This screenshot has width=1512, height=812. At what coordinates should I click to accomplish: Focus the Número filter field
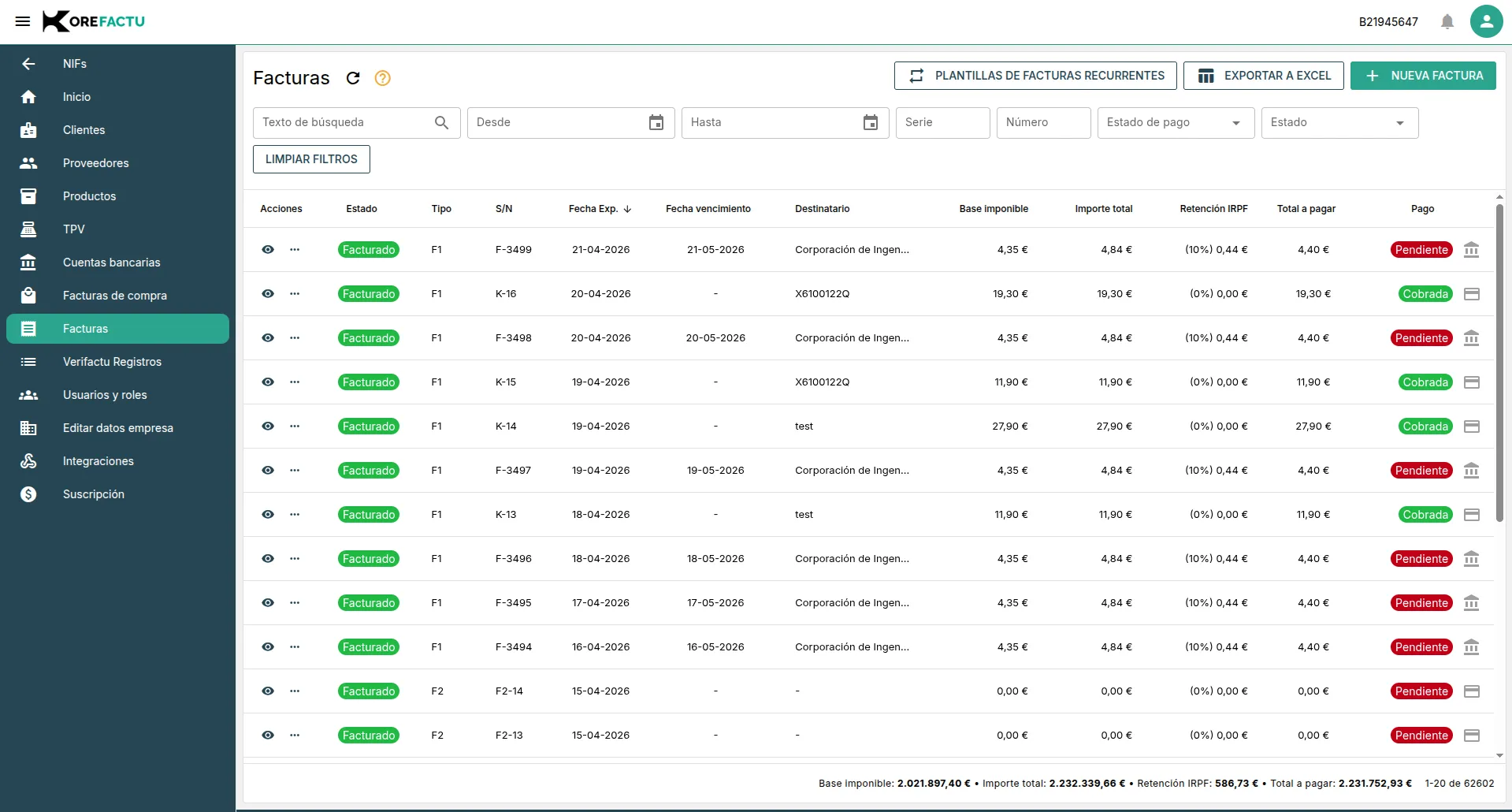pyautogui.click(x=1043, y=122)
